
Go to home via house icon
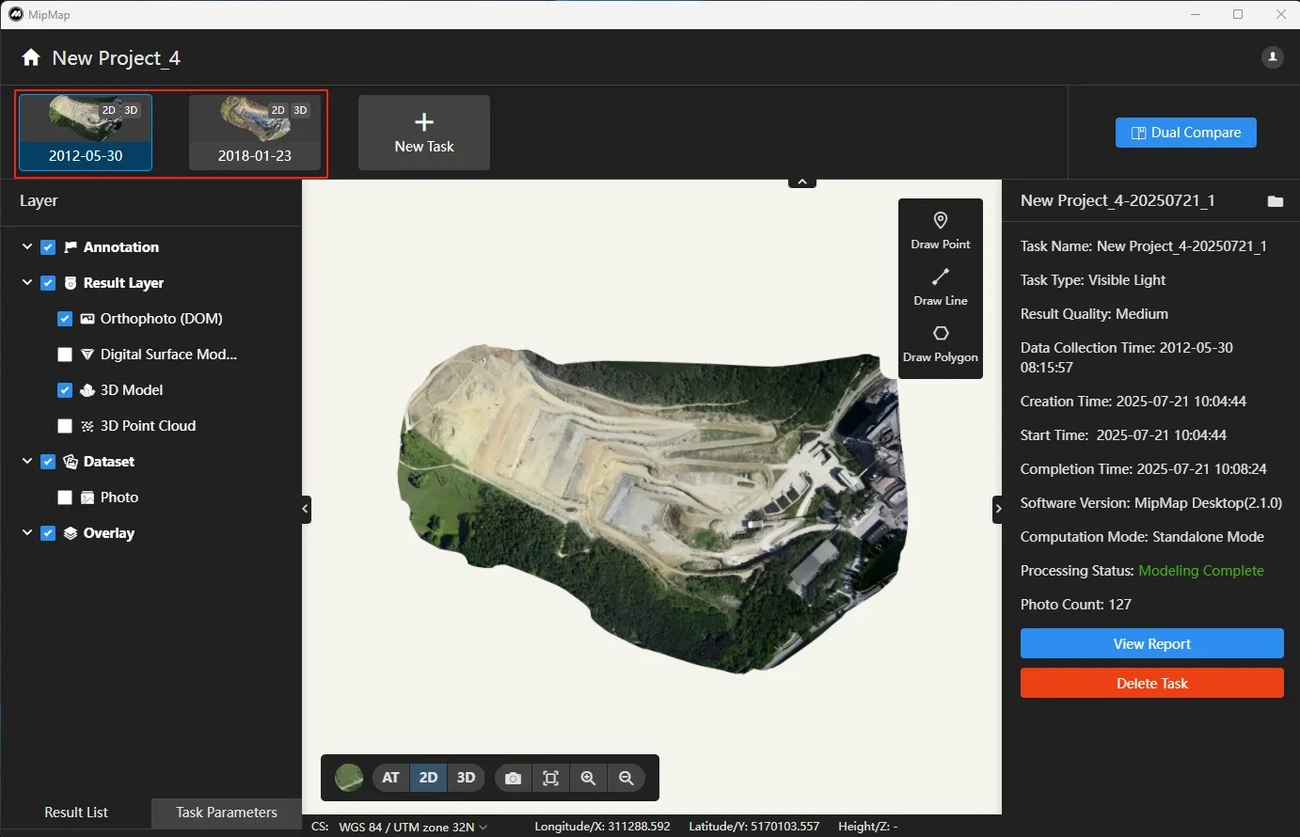[x=31, y=58]
